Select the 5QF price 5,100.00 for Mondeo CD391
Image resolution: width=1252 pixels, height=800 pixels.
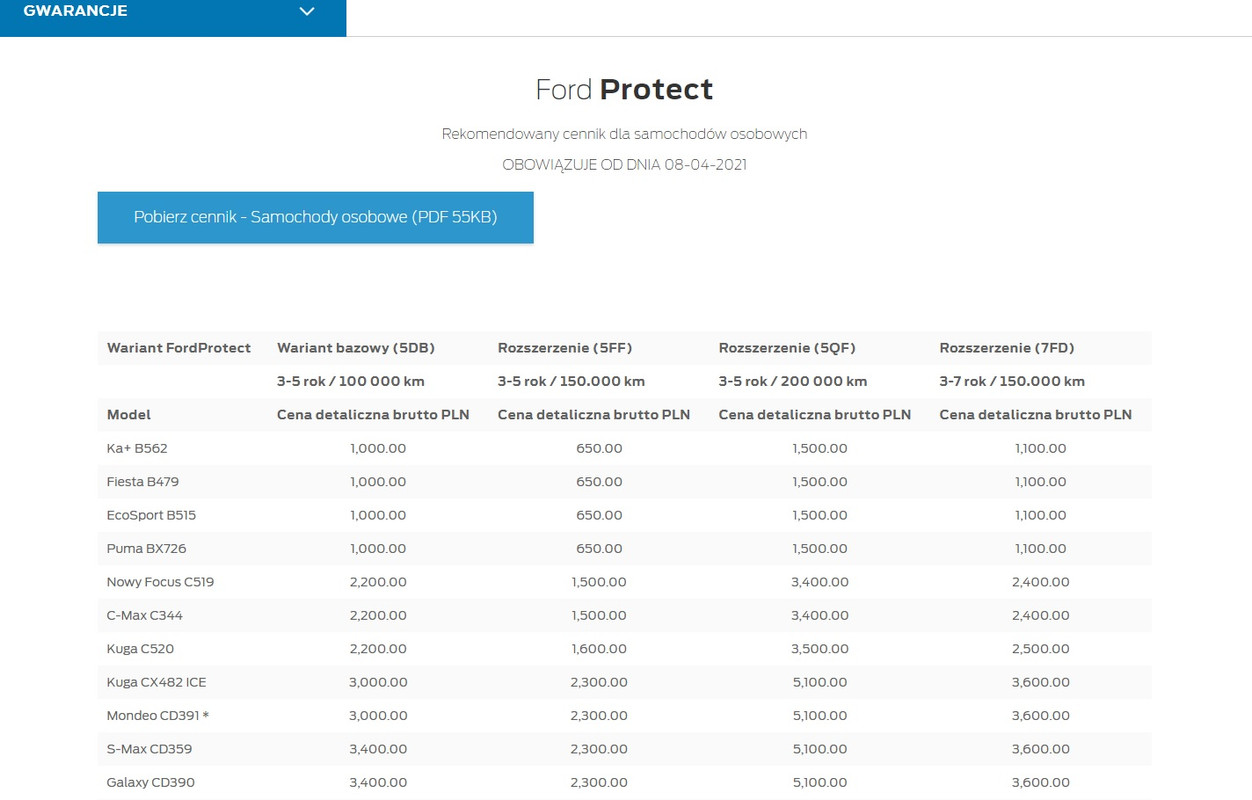tap(820, 716)
